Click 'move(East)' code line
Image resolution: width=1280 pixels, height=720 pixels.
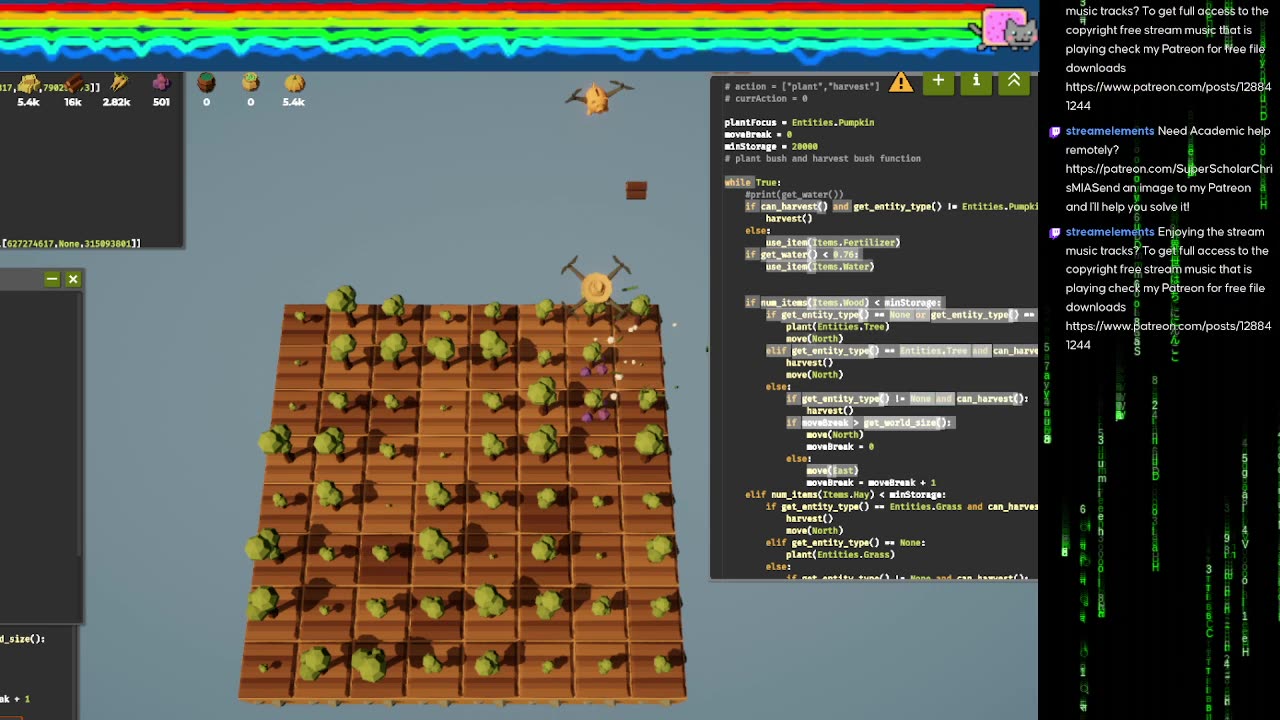(832, 470)
